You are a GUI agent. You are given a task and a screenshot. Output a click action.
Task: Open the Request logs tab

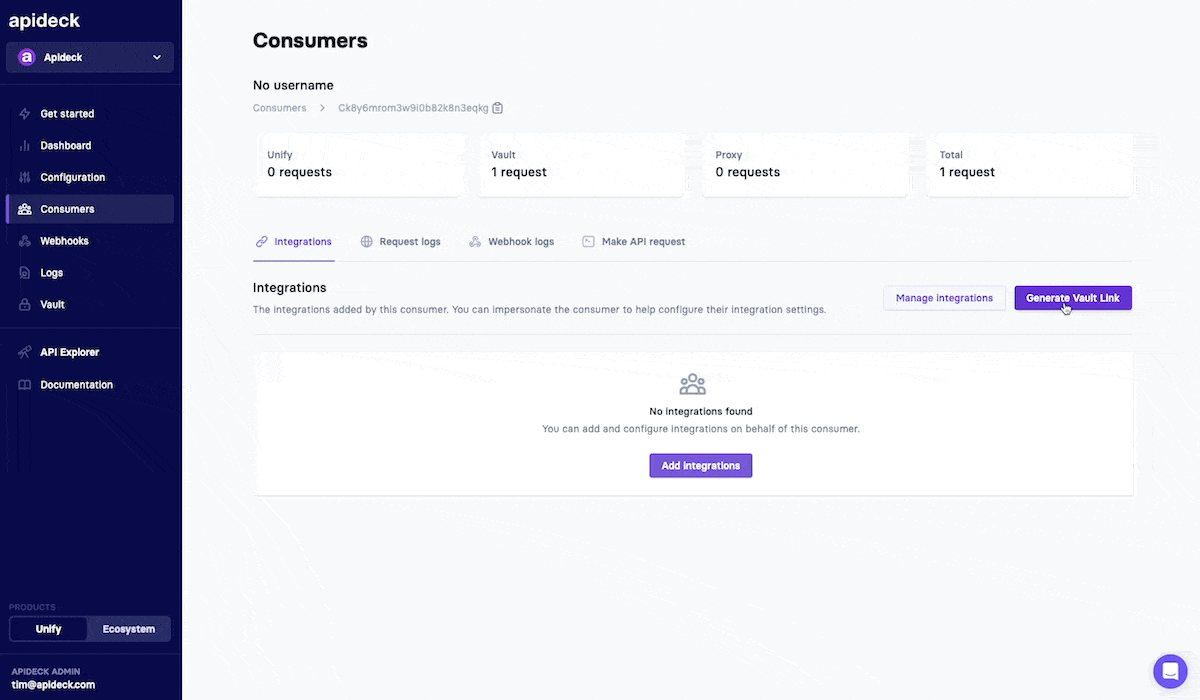pos(400,242)
